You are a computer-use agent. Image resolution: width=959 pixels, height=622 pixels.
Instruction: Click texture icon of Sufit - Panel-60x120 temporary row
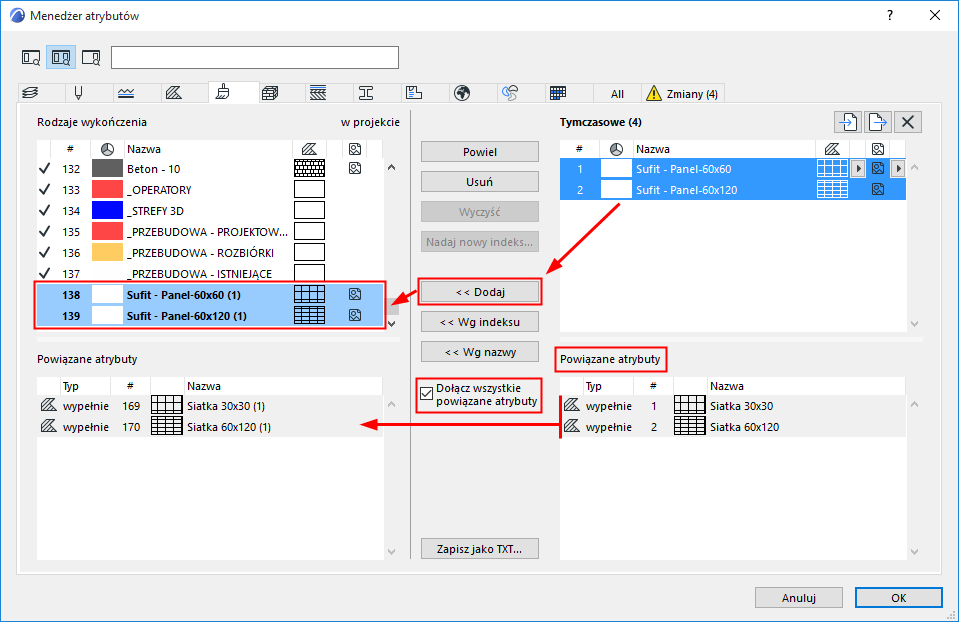click(878, 190)
